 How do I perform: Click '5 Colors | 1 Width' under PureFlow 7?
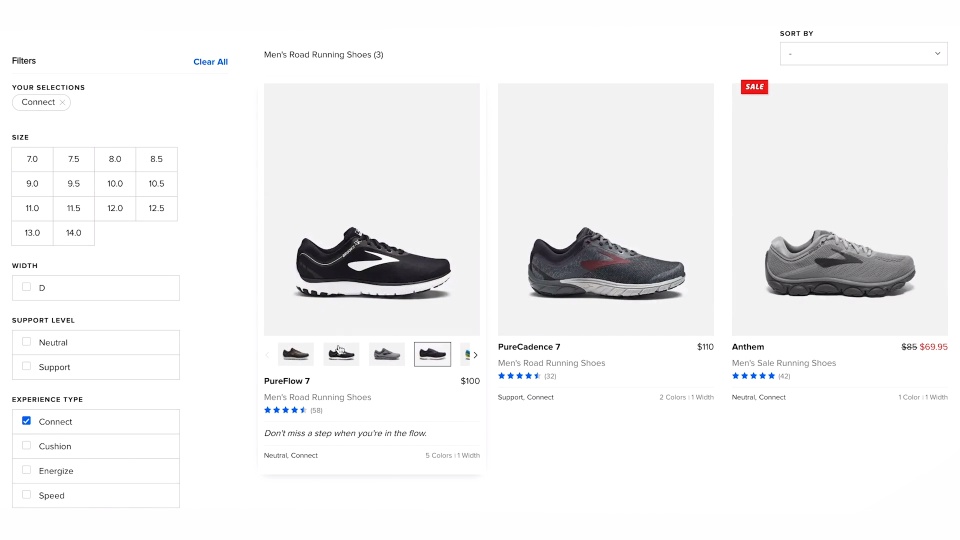click(452, 456)
